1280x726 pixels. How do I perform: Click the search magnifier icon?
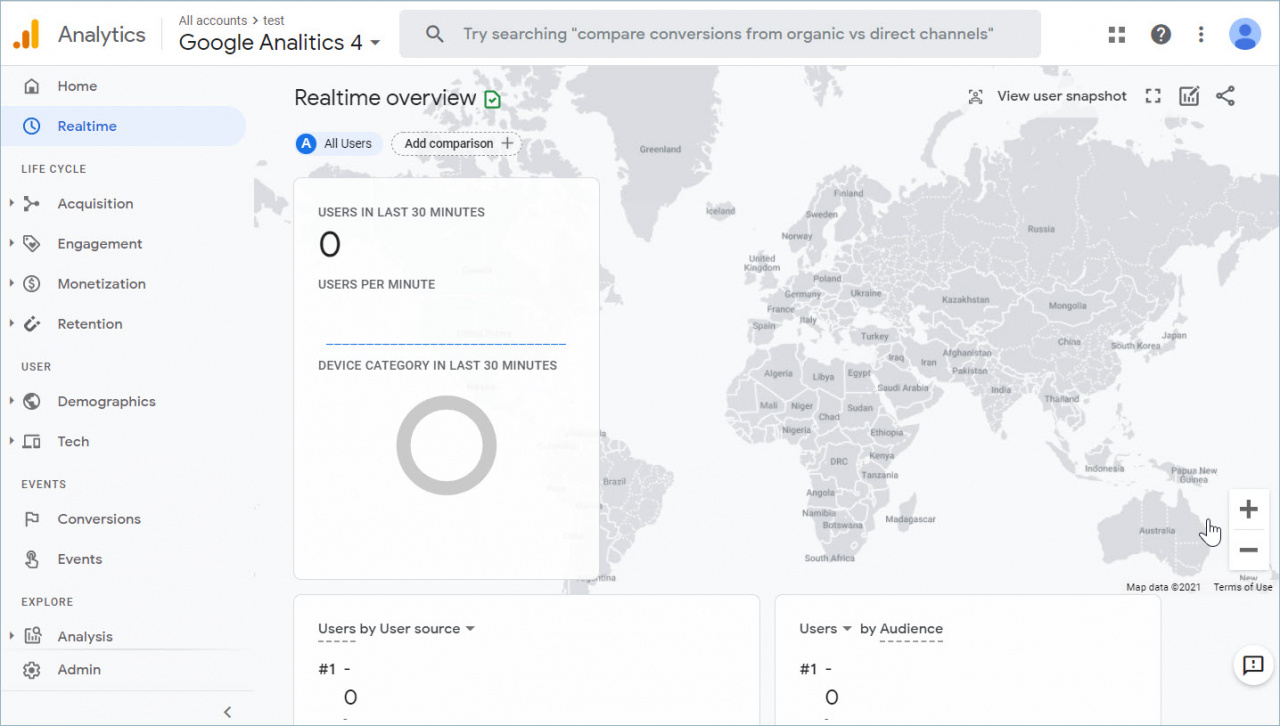pos(435,34)
